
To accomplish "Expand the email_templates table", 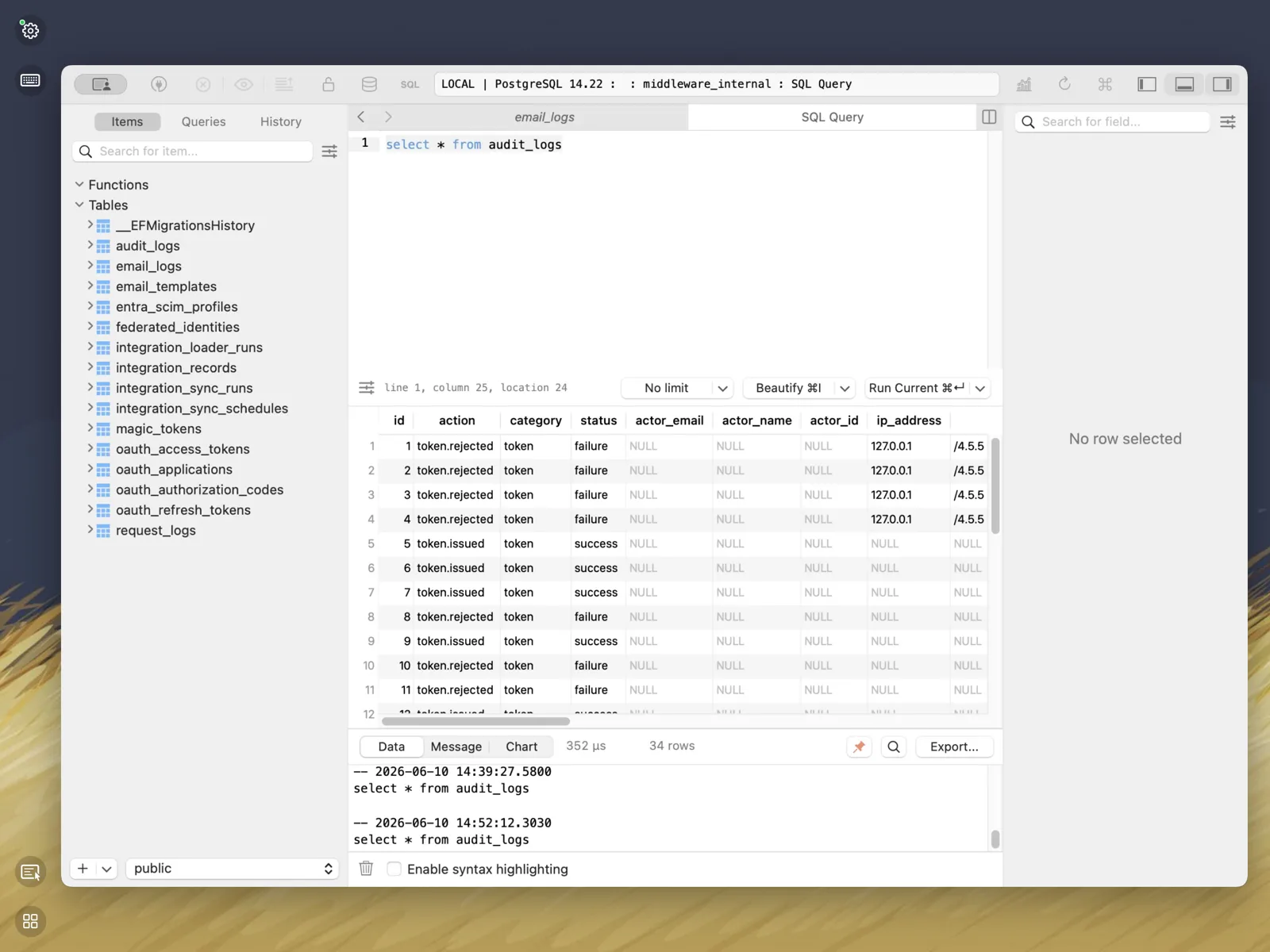I will [90, 286].
